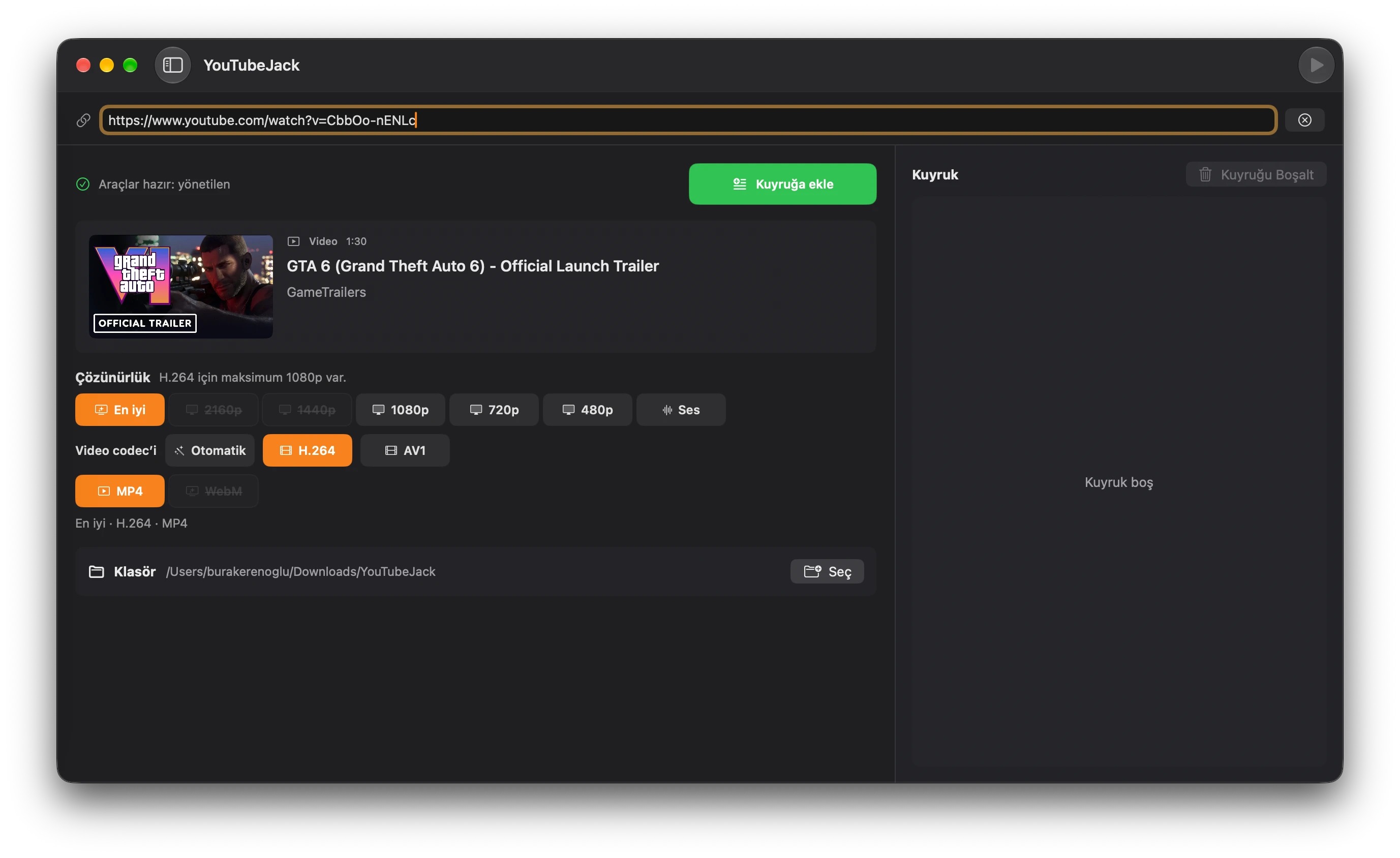The image size is (1400, 858).
Task: Set video codec to AV1
Action: [x=405, y=450]
